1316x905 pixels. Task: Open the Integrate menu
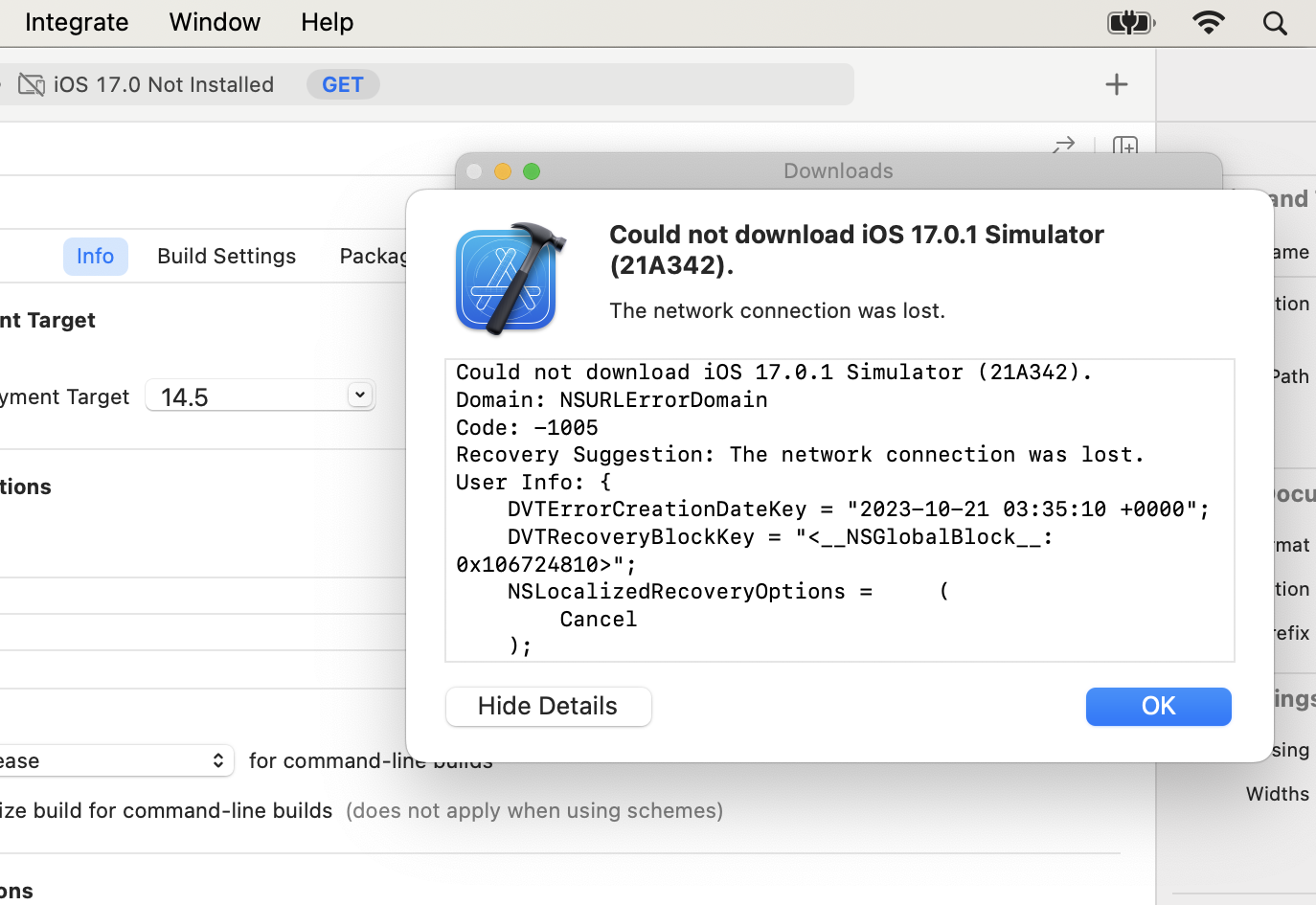pyautogui.click(x=77, y=22)
